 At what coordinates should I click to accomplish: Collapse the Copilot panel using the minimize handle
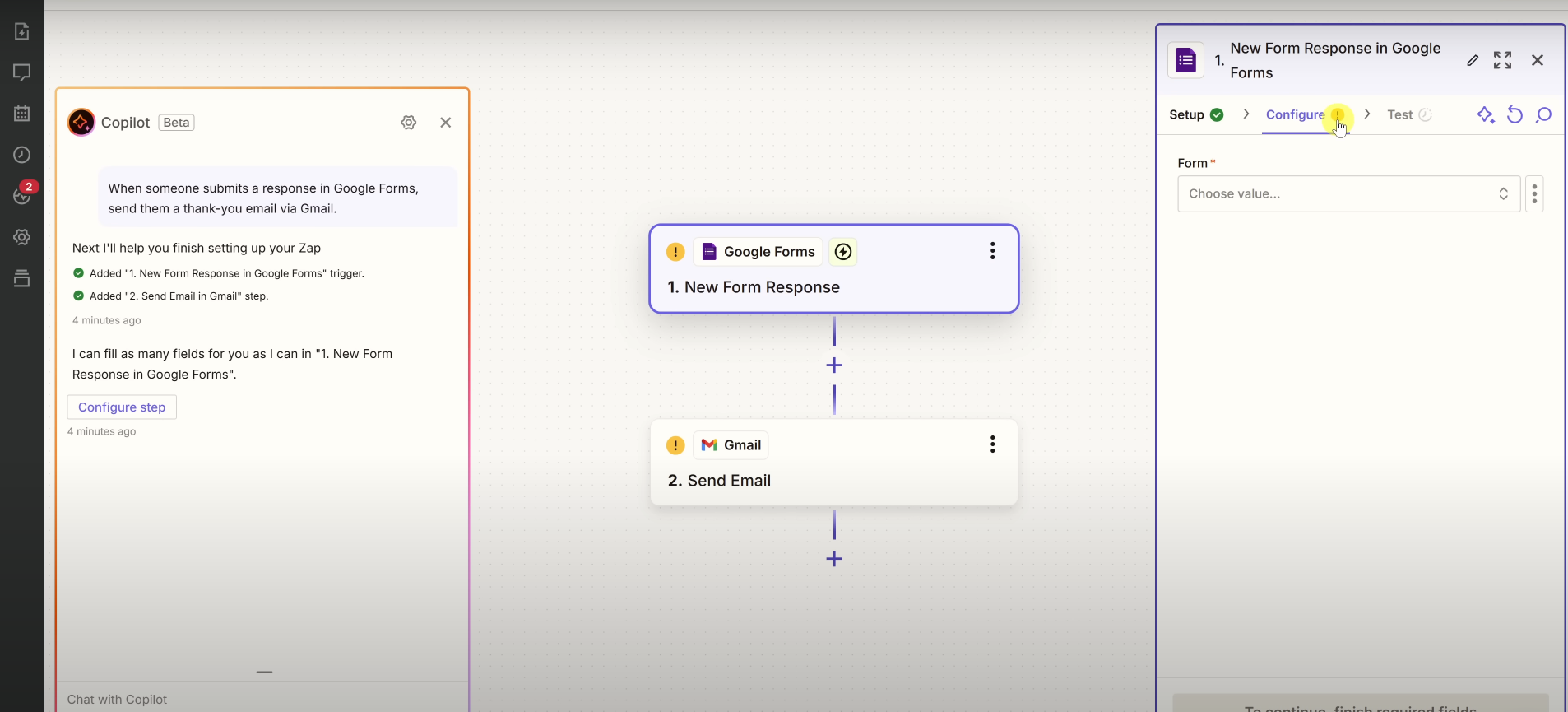coord(264,672)
